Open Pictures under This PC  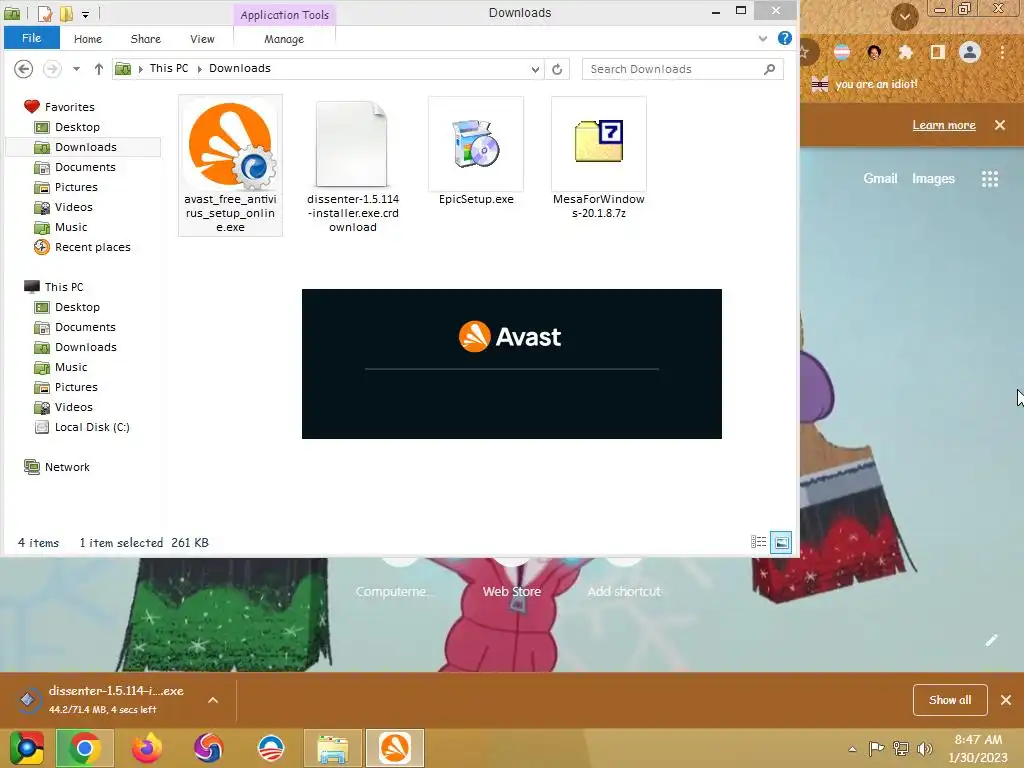76,387
